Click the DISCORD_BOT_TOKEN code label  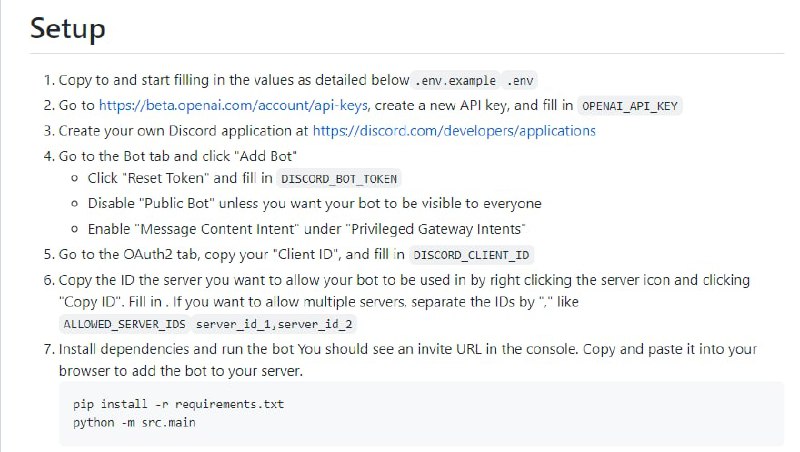click(x=339, y=179)
